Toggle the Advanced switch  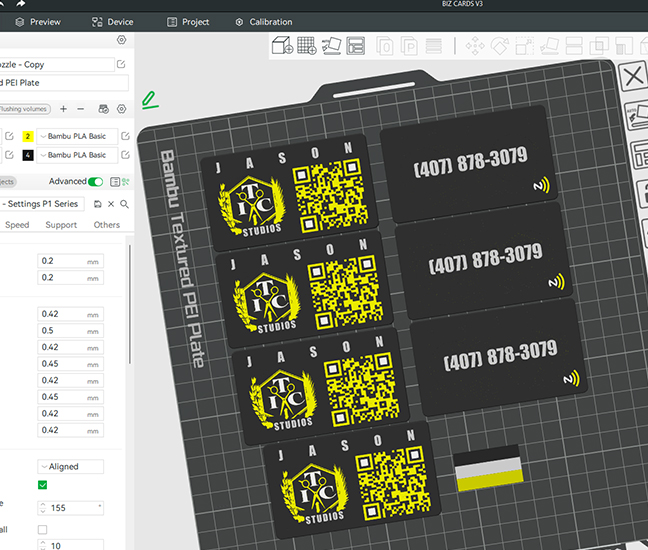click(95, 181)
